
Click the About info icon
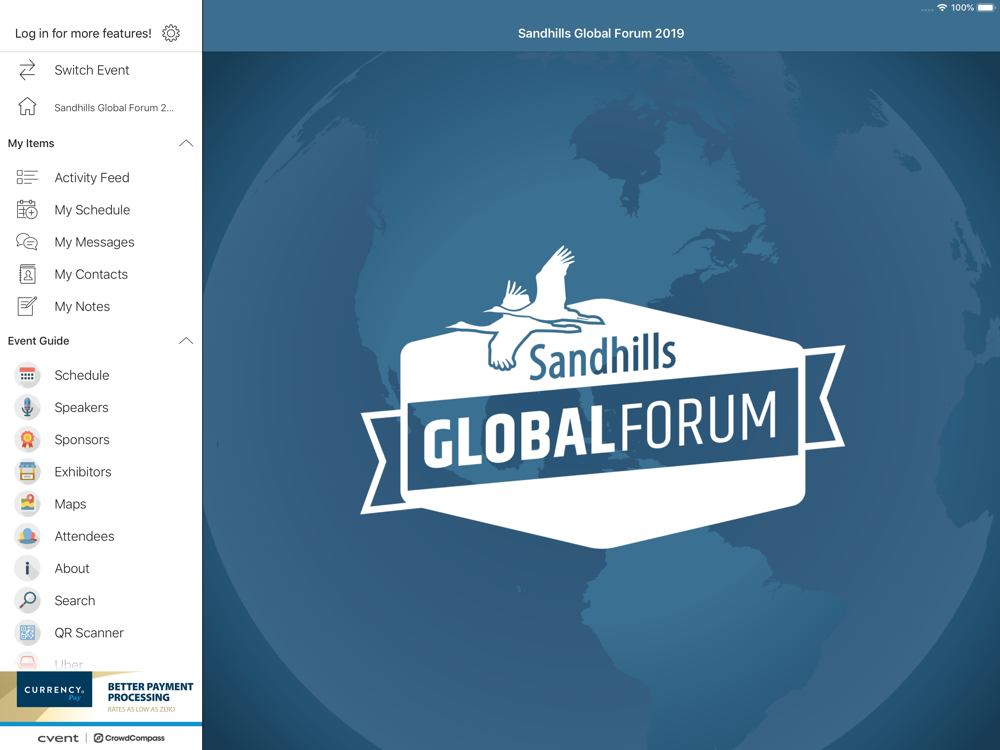click(27, 568)
